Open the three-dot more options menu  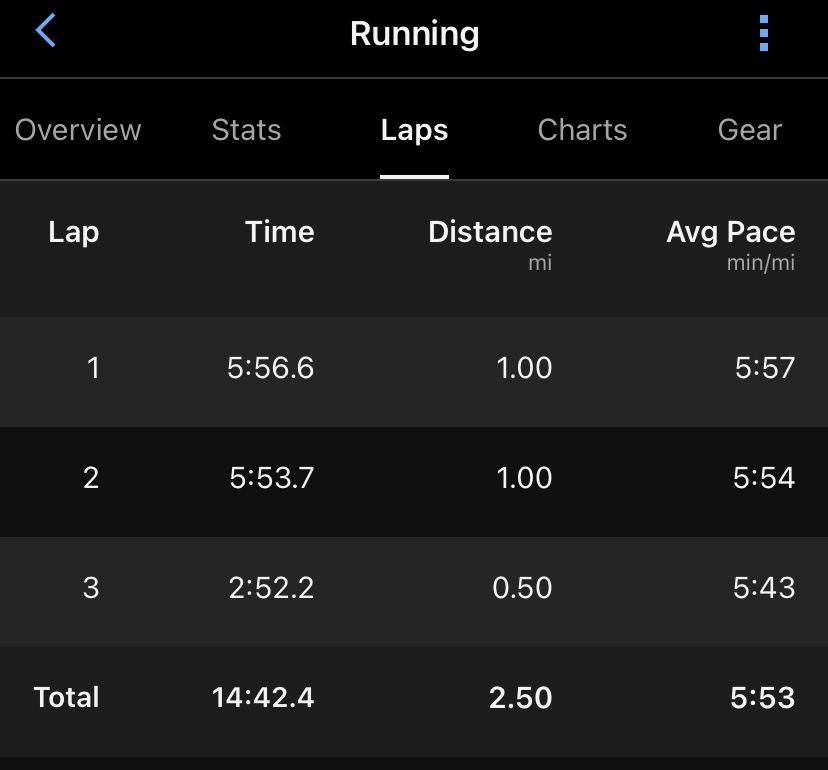pyautogui.click(x=764, y=34)
